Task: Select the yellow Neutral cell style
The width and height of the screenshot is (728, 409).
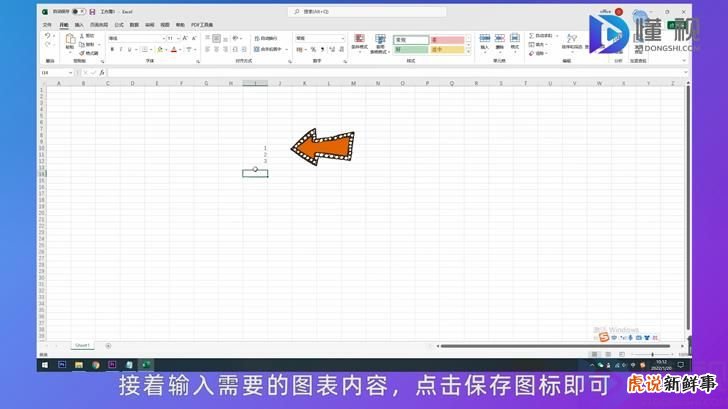Action: pos(447,49)
